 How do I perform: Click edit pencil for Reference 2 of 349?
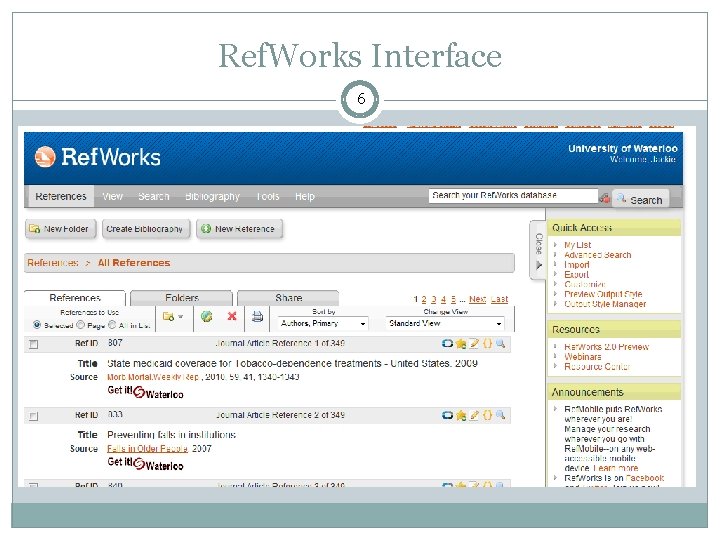coord(474,415)
